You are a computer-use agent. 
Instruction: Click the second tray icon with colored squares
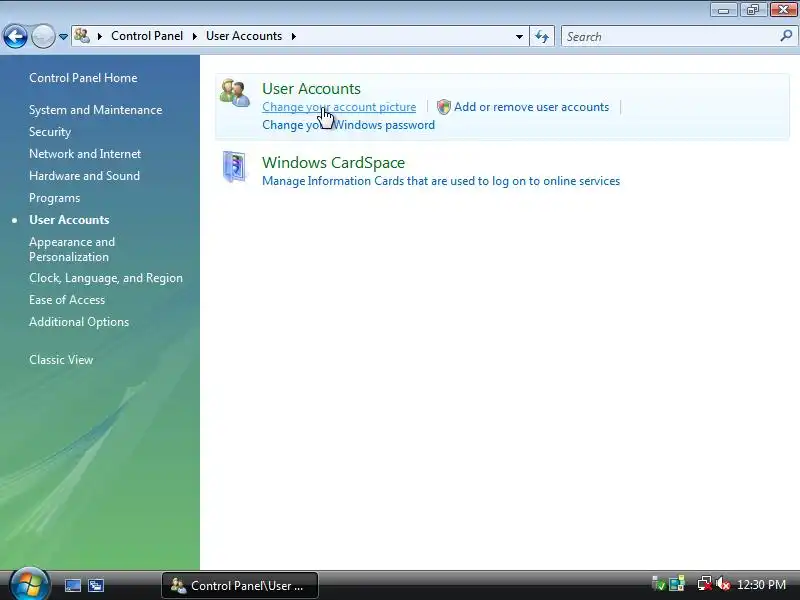pyautogui.click(x=677, y=584)
